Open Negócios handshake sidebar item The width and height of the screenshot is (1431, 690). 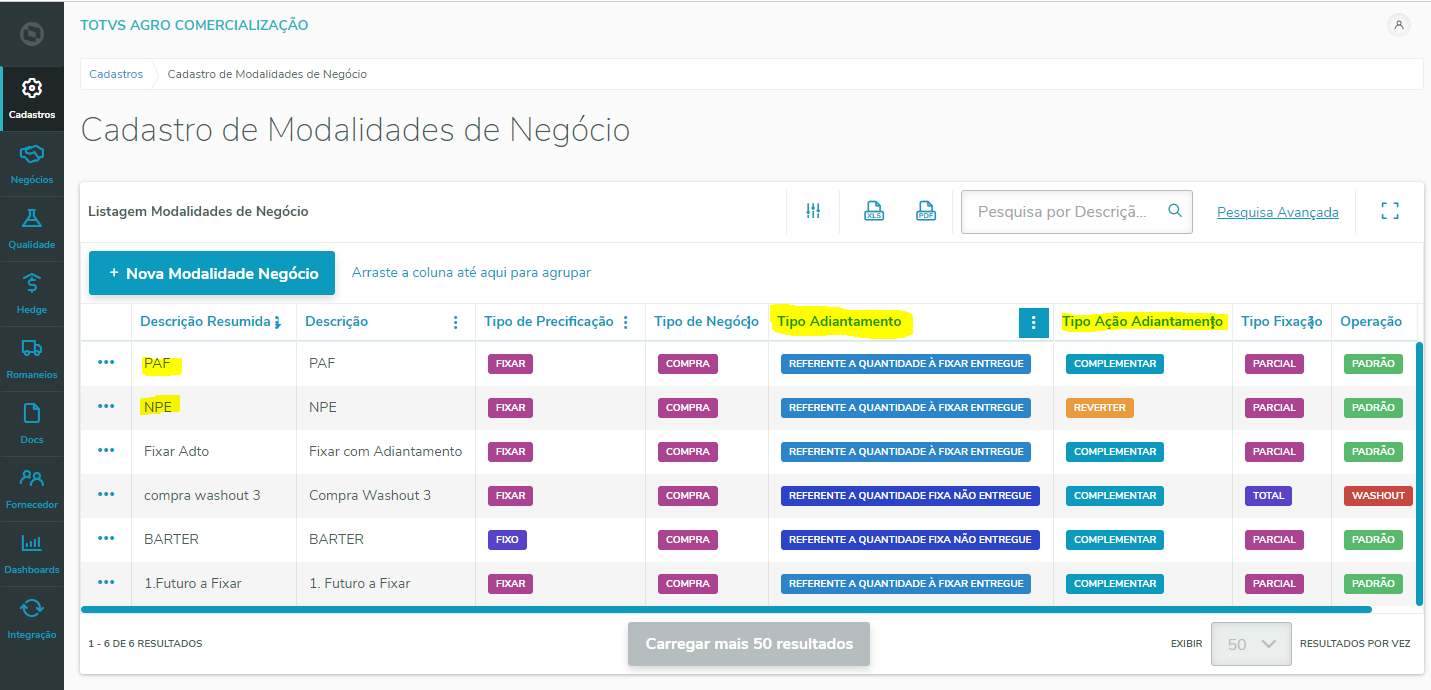[32, 164]
